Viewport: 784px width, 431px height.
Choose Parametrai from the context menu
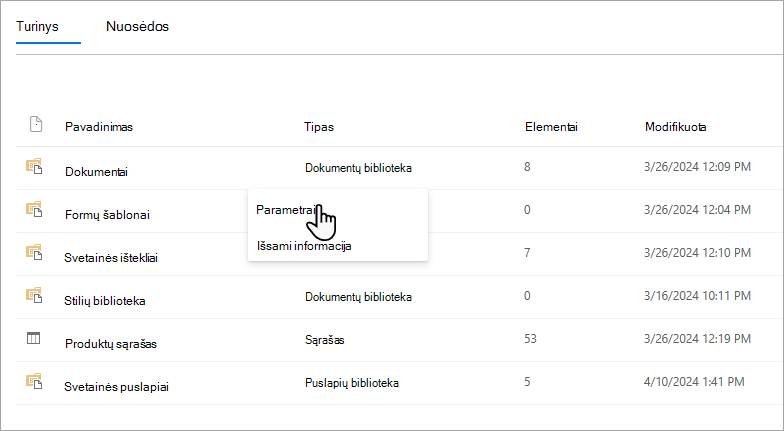click(286, 210)
